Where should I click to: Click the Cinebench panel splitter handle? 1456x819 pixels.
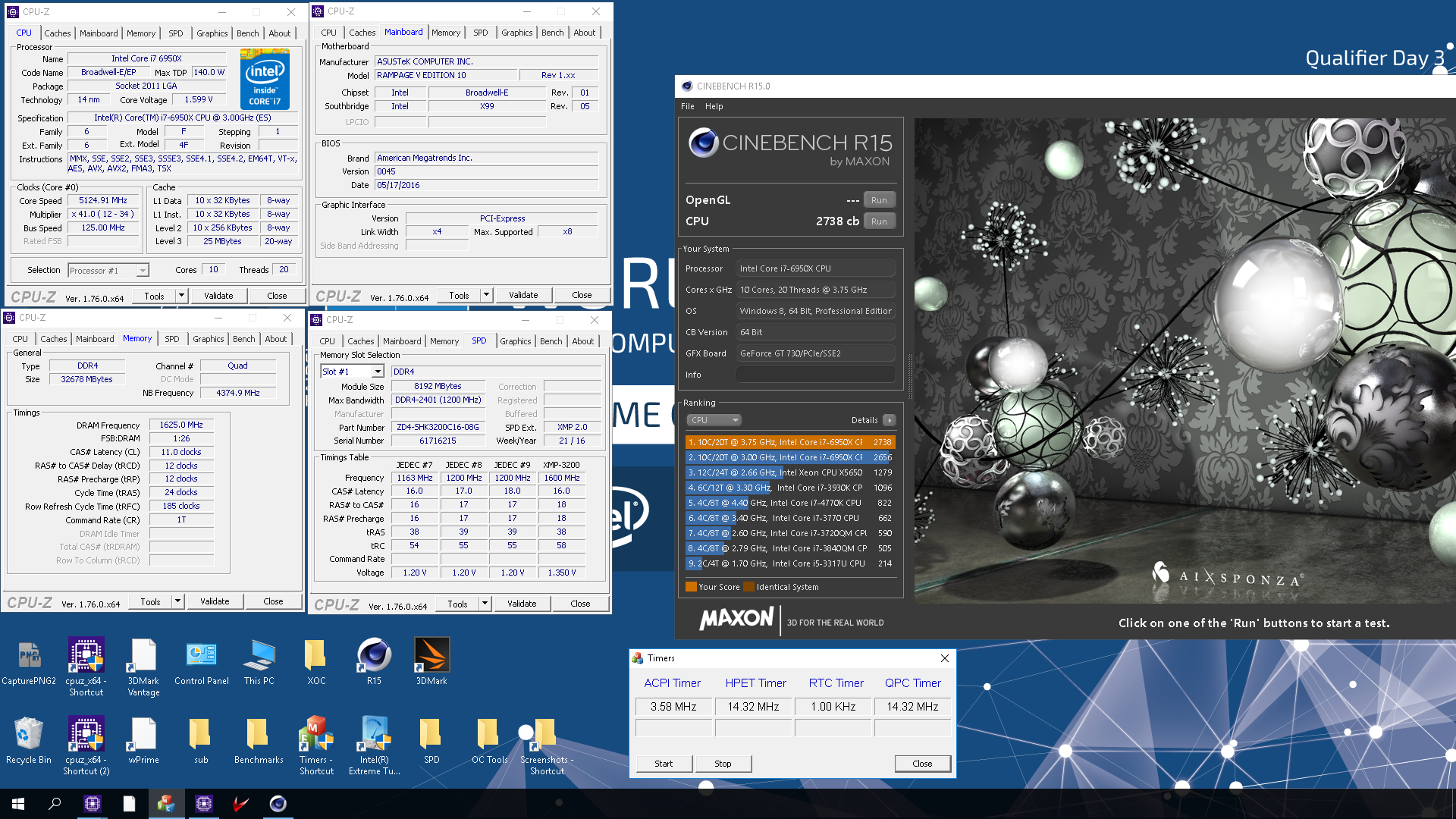pyautogui.click(x=909, y=377)
